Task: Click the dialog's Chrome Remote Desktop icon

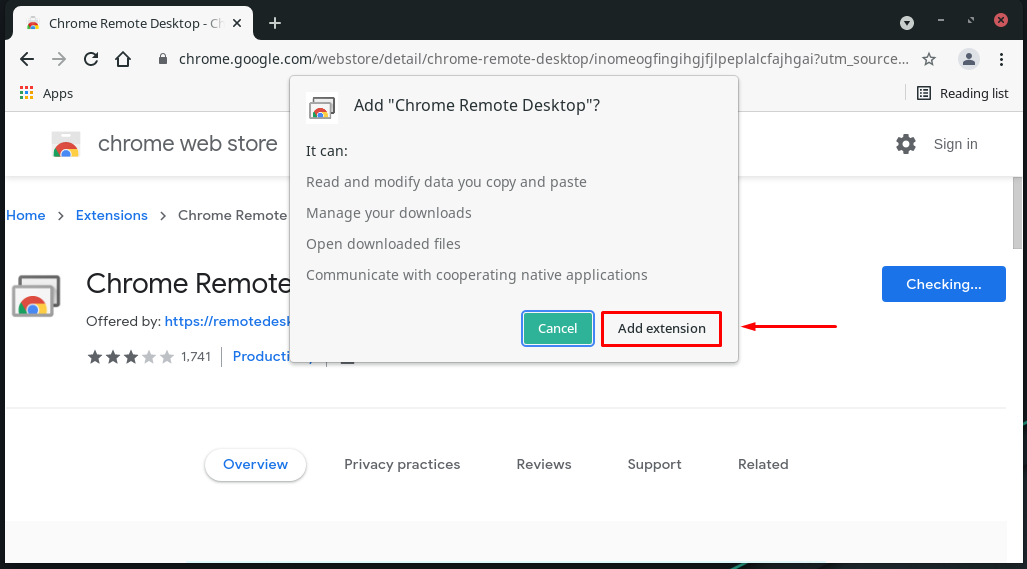Action: pyautogui.click(x=322, y=107)
